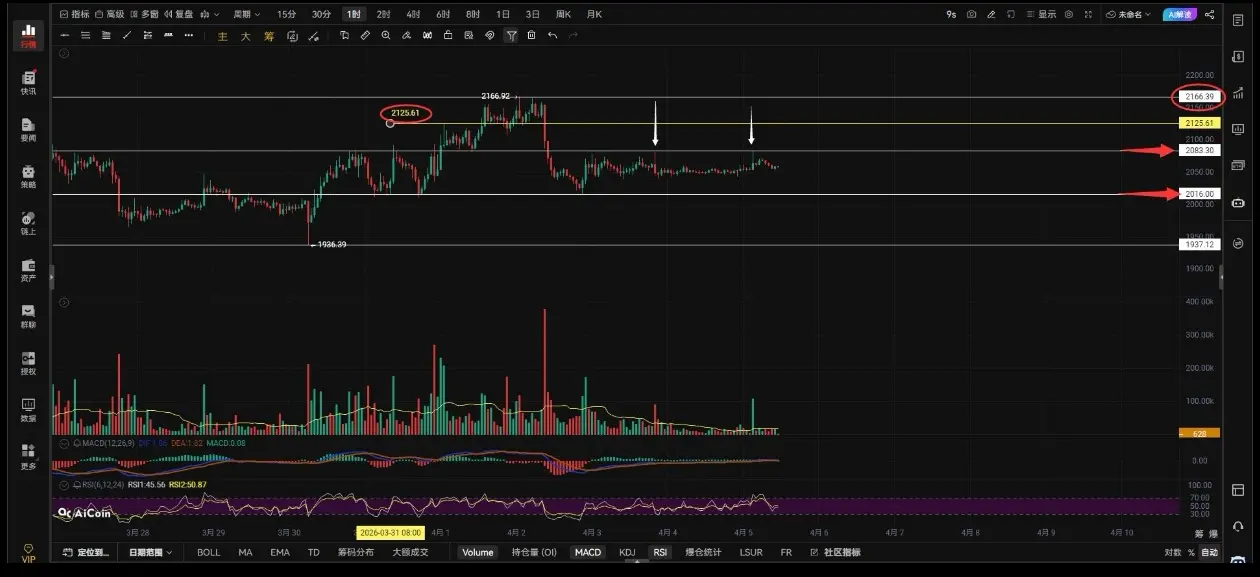Click the 显示 display button
Image resolution: width=1260 pixels, height=577 pixels.
point(1041,14)
